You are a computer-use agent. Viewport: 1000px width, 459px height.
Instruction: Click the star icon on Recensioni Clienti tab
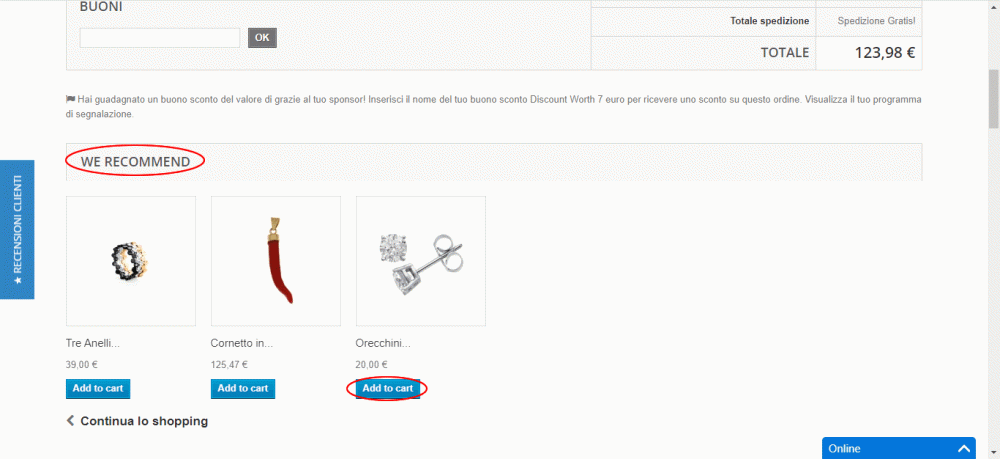point(18,279)
